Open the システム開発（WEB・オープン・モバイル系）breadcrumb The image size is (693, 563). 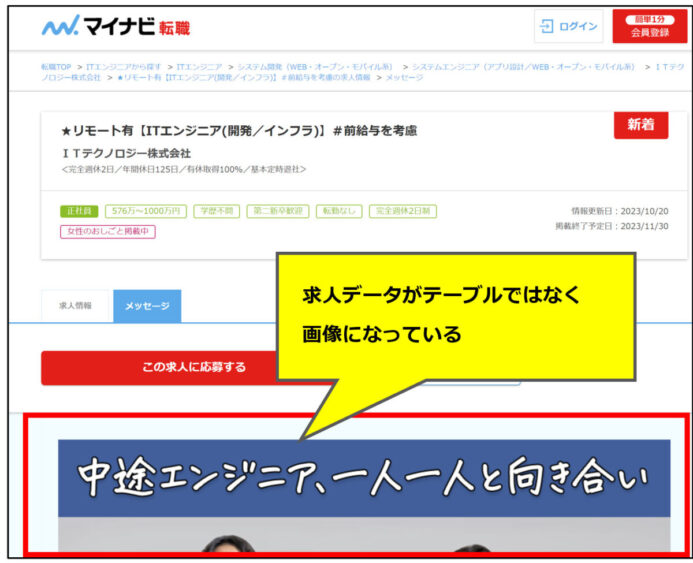[x=315, y=67]
